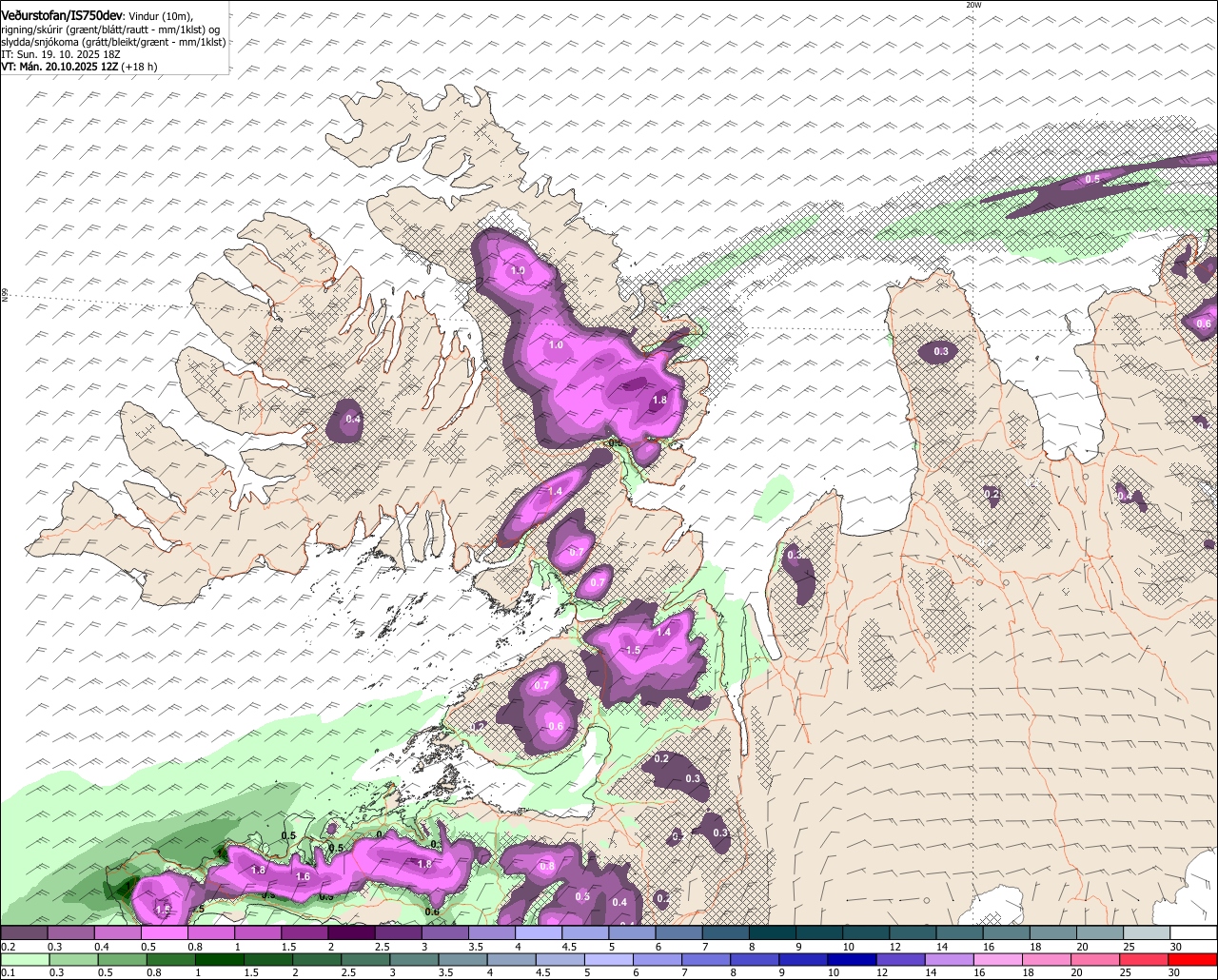
Task: Pick the dark teal snow-scale swatch at 8
Action: point(773,933)
